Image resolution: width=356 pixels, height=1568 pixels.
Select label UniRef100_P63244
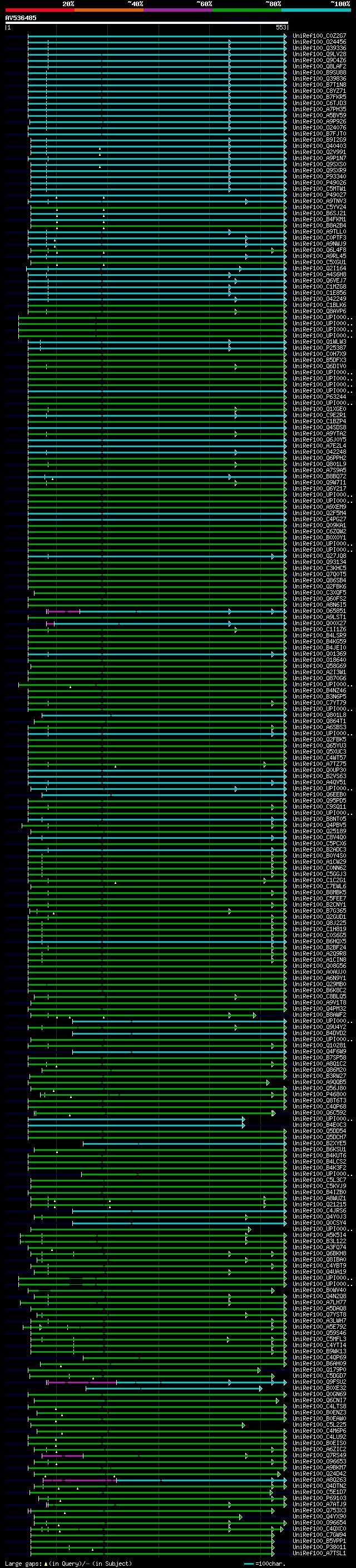[x=319, y=397]
